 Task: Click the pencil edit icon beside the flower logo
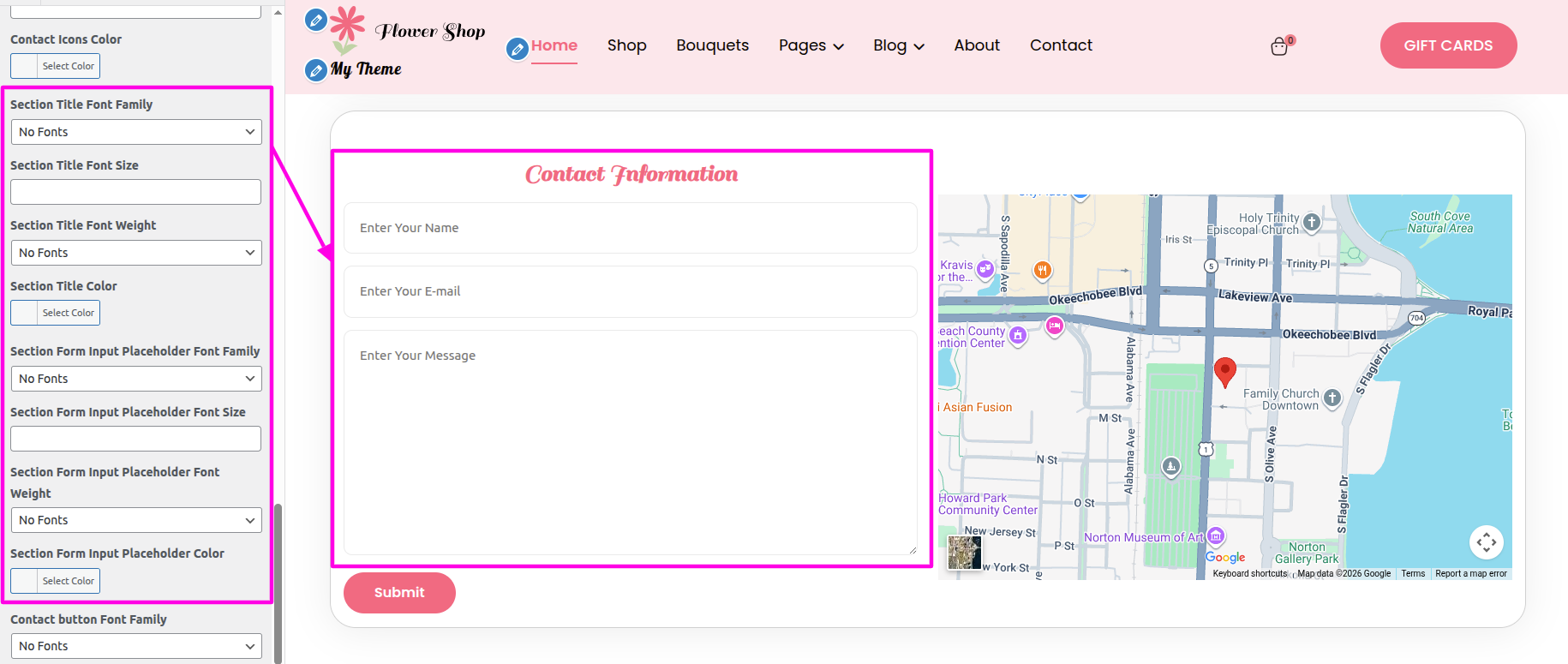316,20
